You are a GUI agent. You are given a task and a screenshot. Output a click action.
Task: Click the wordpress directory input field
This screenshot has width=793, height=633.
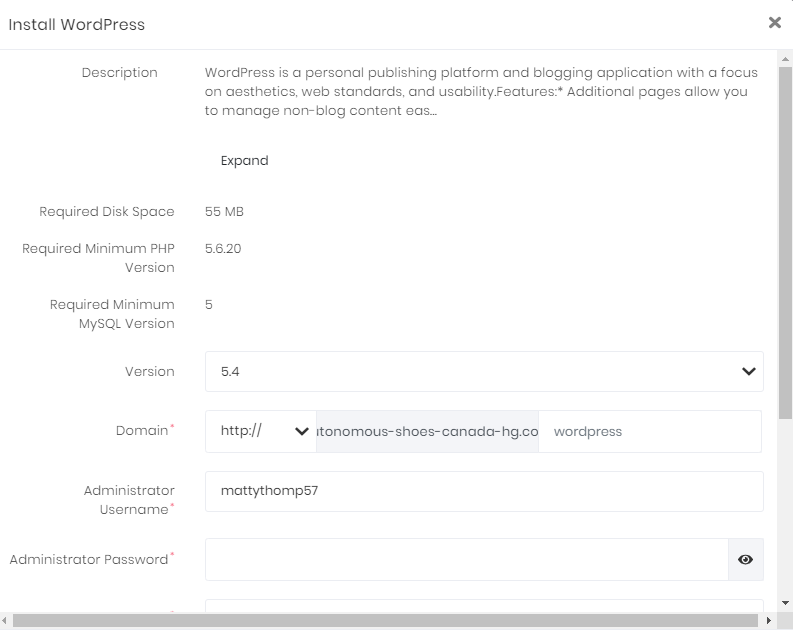[650, 431]
